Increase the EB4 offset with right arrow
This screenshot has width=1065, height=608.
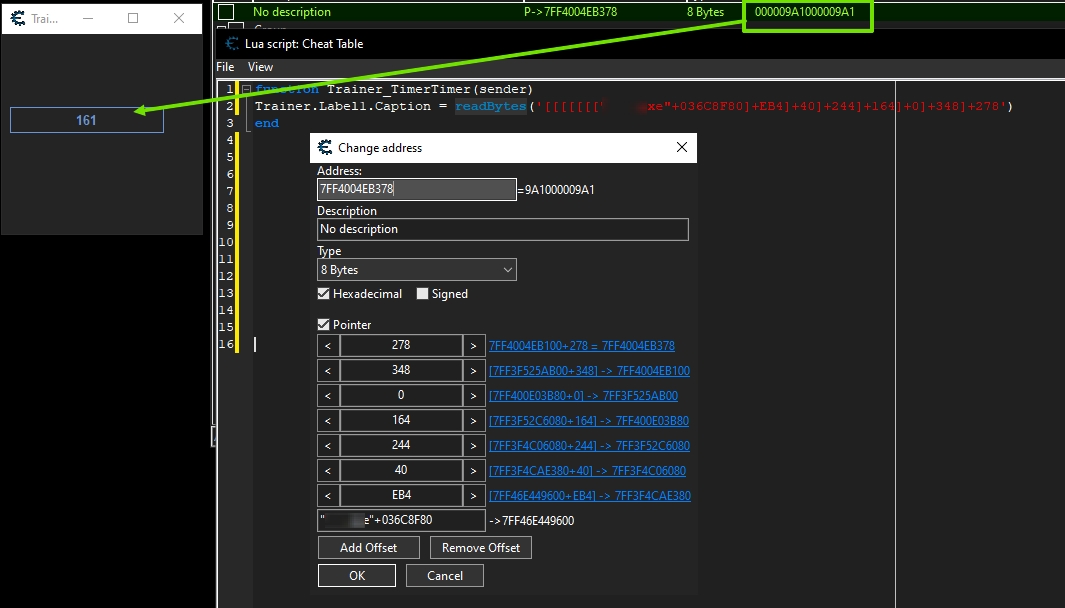click(473, 495)
